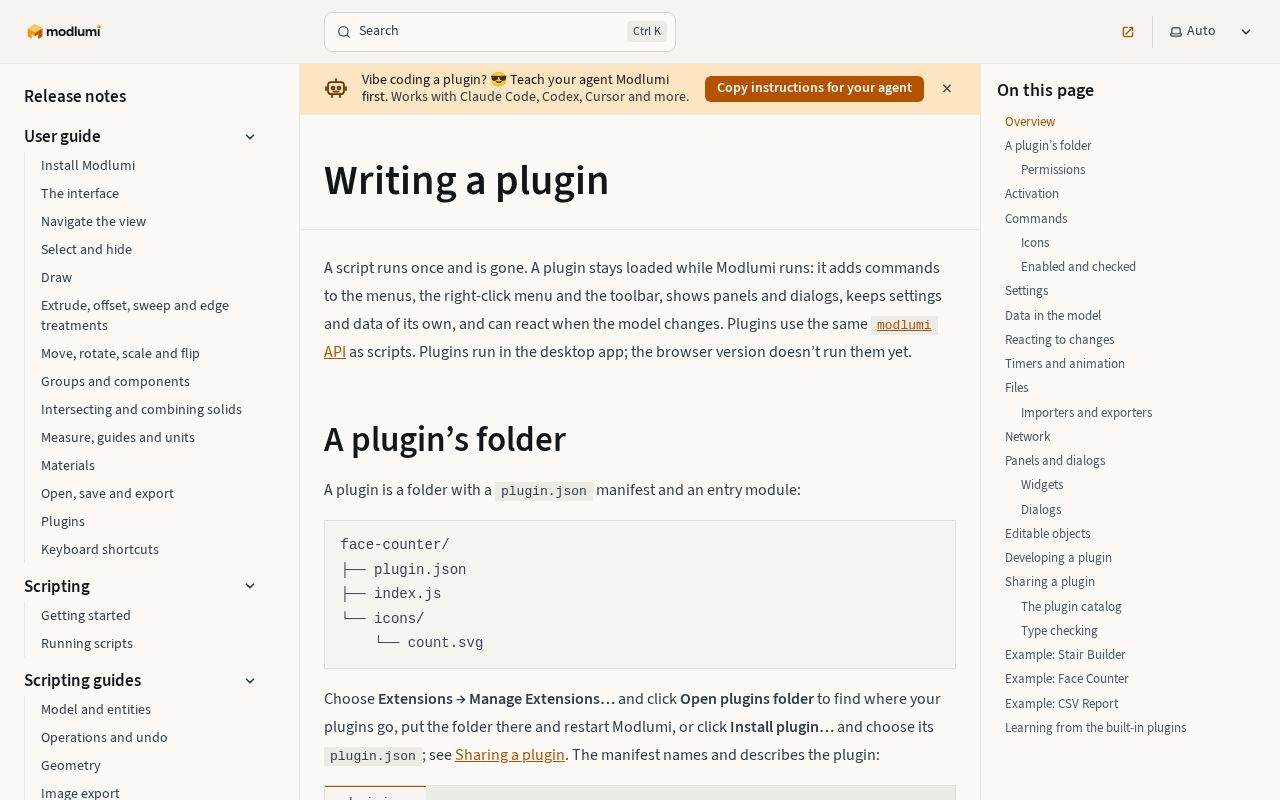
Task: Jump to Widgets section
Action: coord(1042,485)
